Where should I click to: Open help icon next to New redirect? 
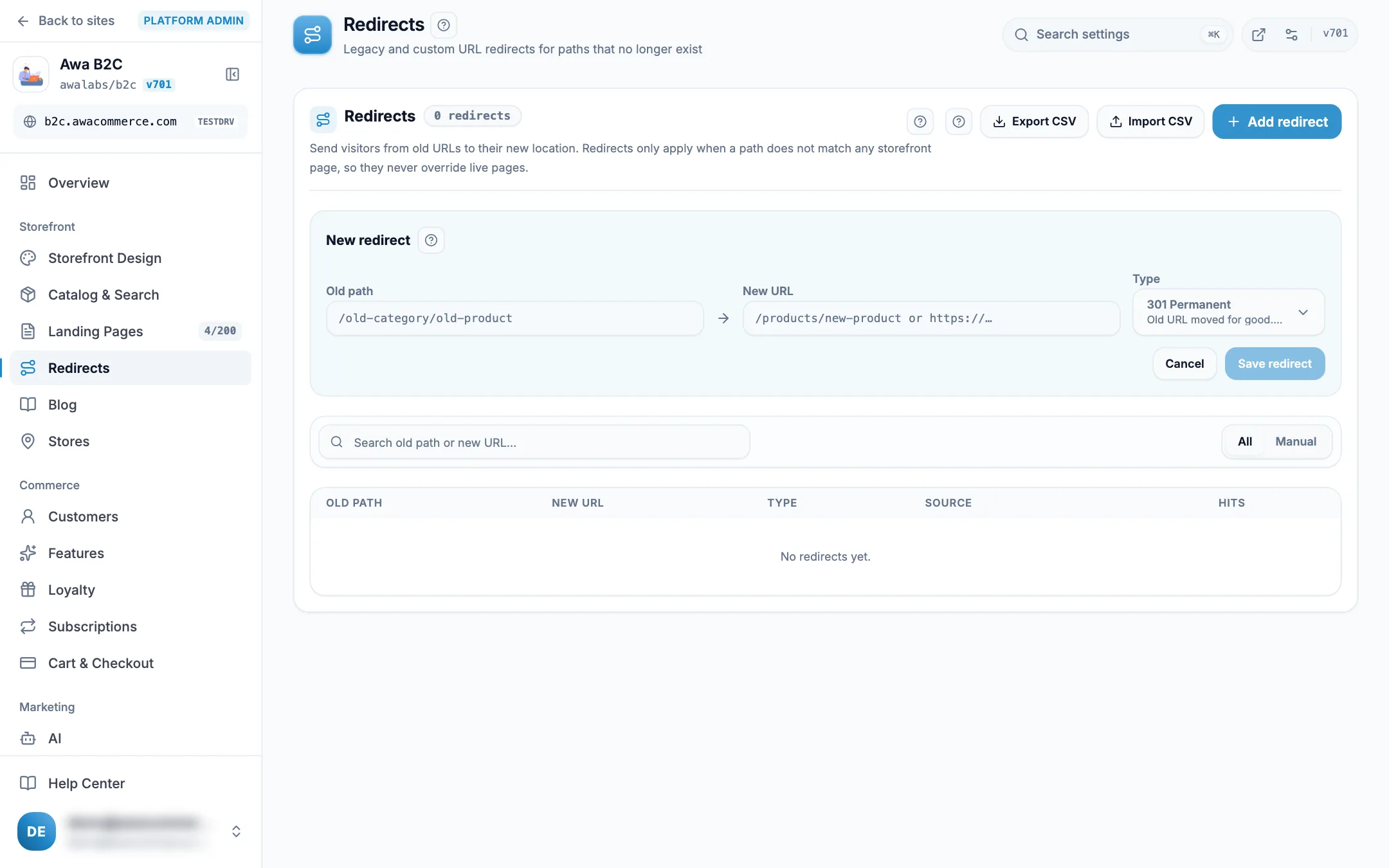click(431, 240)
